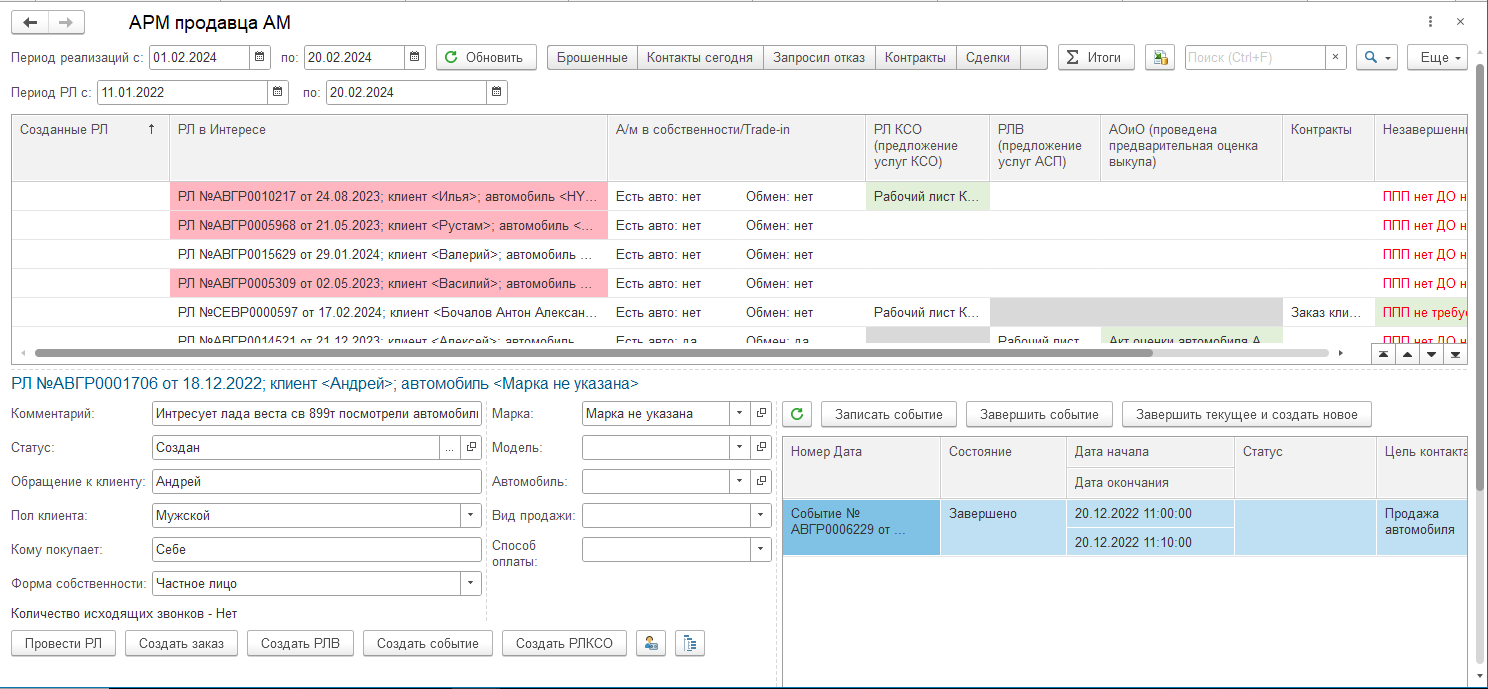Focus the Комментарий text field

point(317,413)
